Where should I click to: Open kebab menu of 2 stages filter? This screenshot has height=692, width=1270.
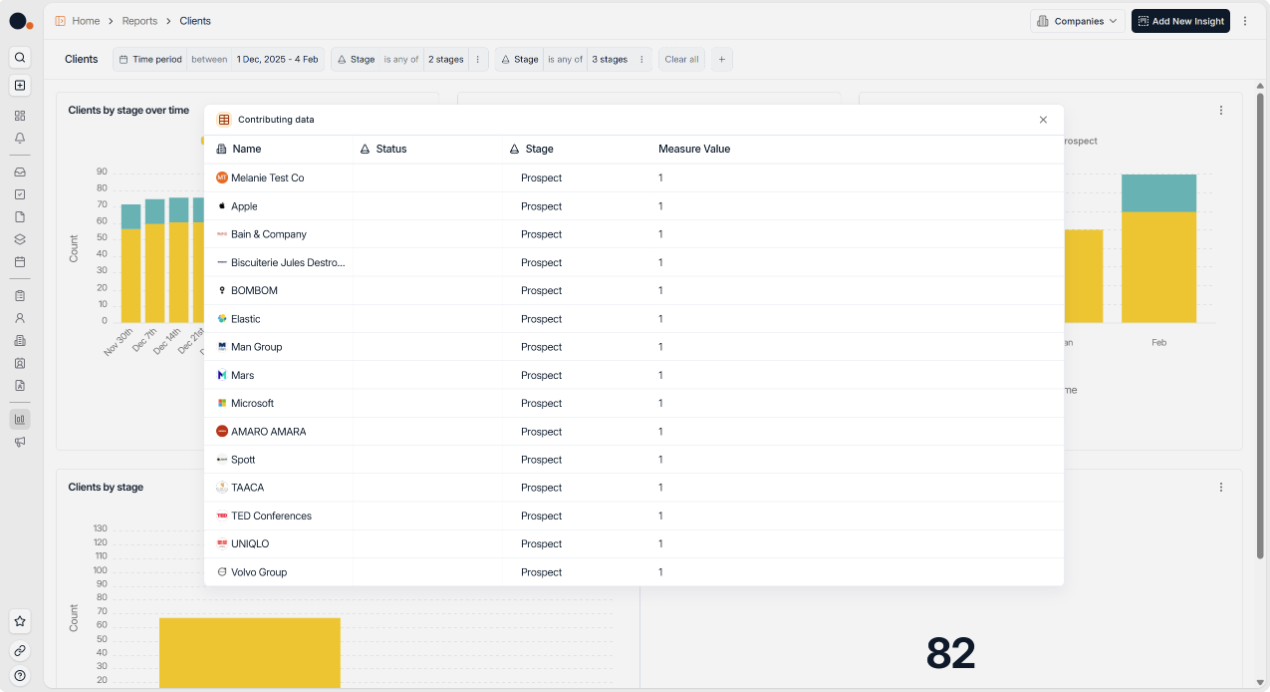pyautogui.click(x=478, y=59)
